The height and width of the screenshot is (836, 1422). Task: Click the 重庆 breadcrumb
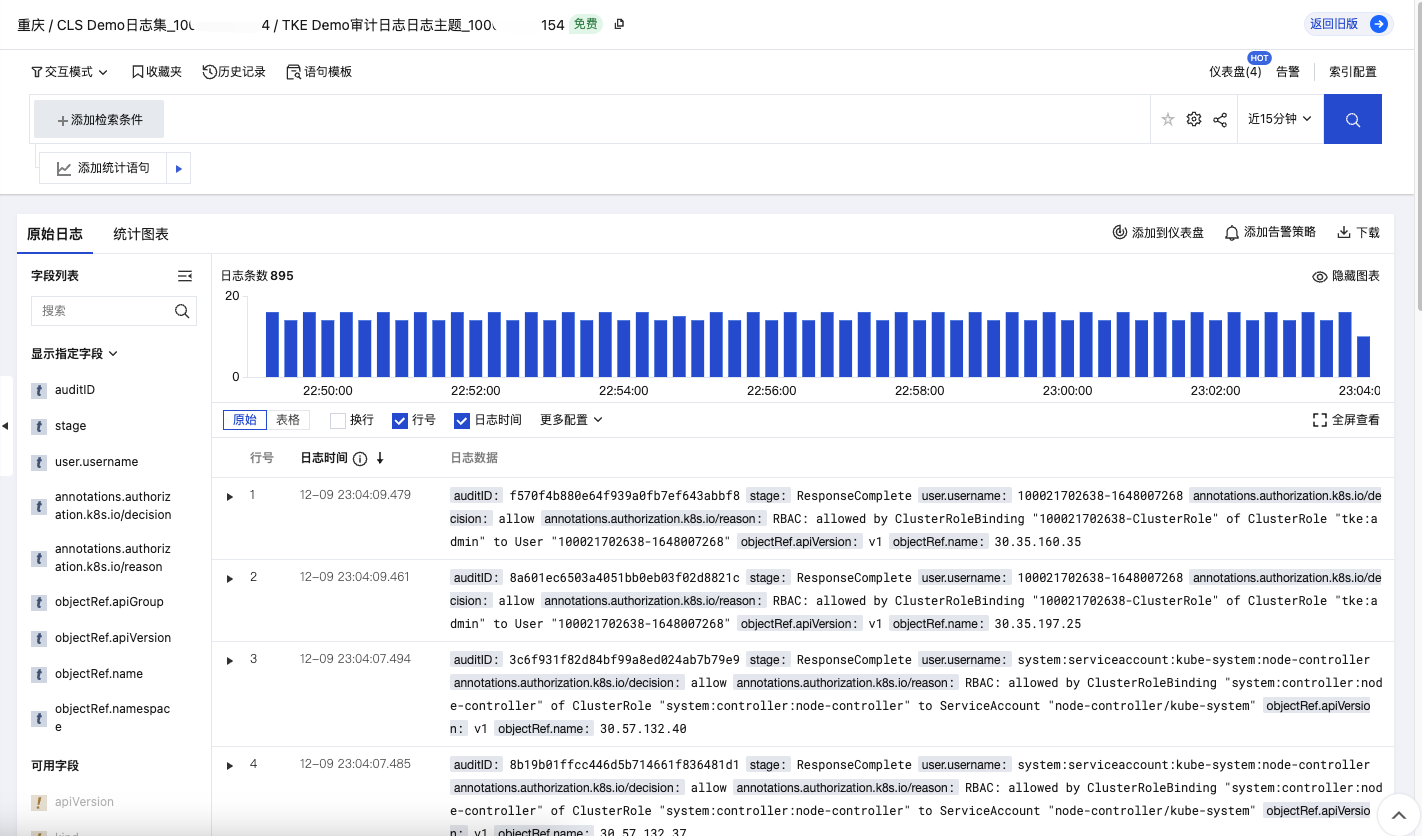tap(31, 25)
